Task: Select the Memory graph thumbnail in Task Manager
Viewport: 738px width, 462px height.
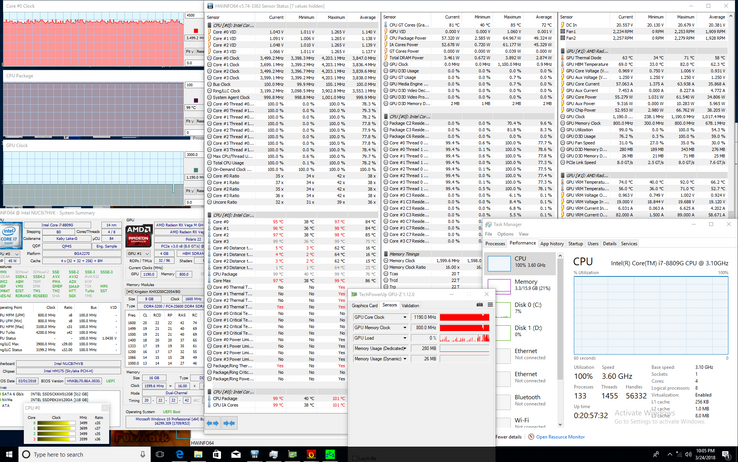Action: click(x=499, y=287)
